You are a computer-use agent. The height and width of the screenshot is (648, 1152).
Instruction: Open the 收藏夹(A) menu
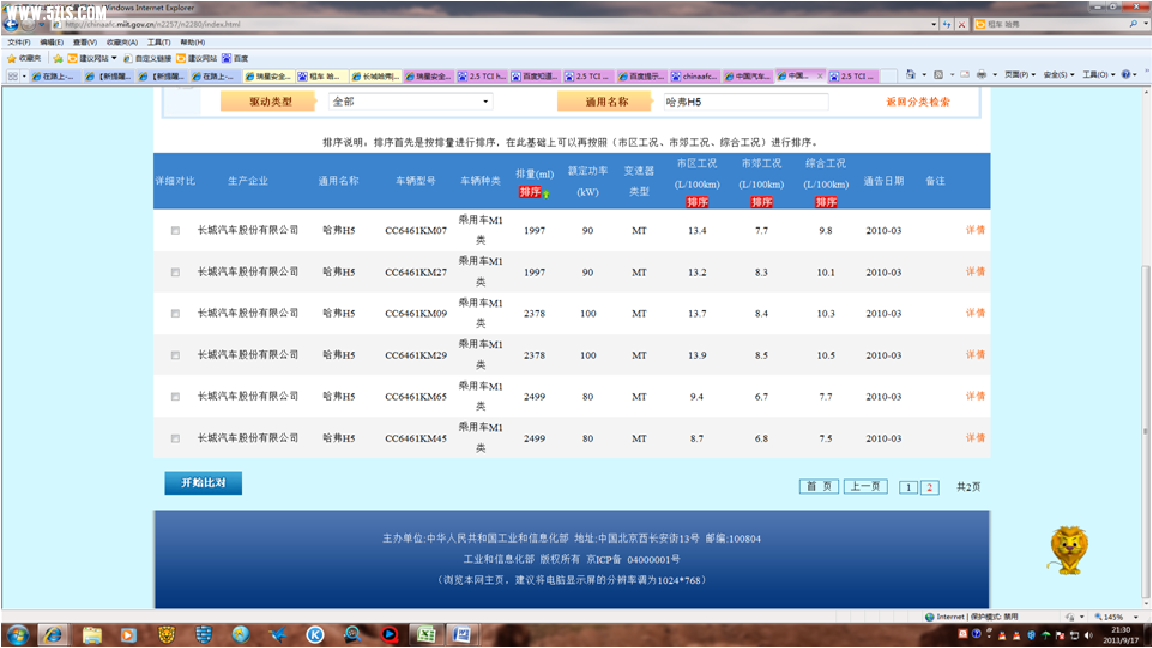122,42
